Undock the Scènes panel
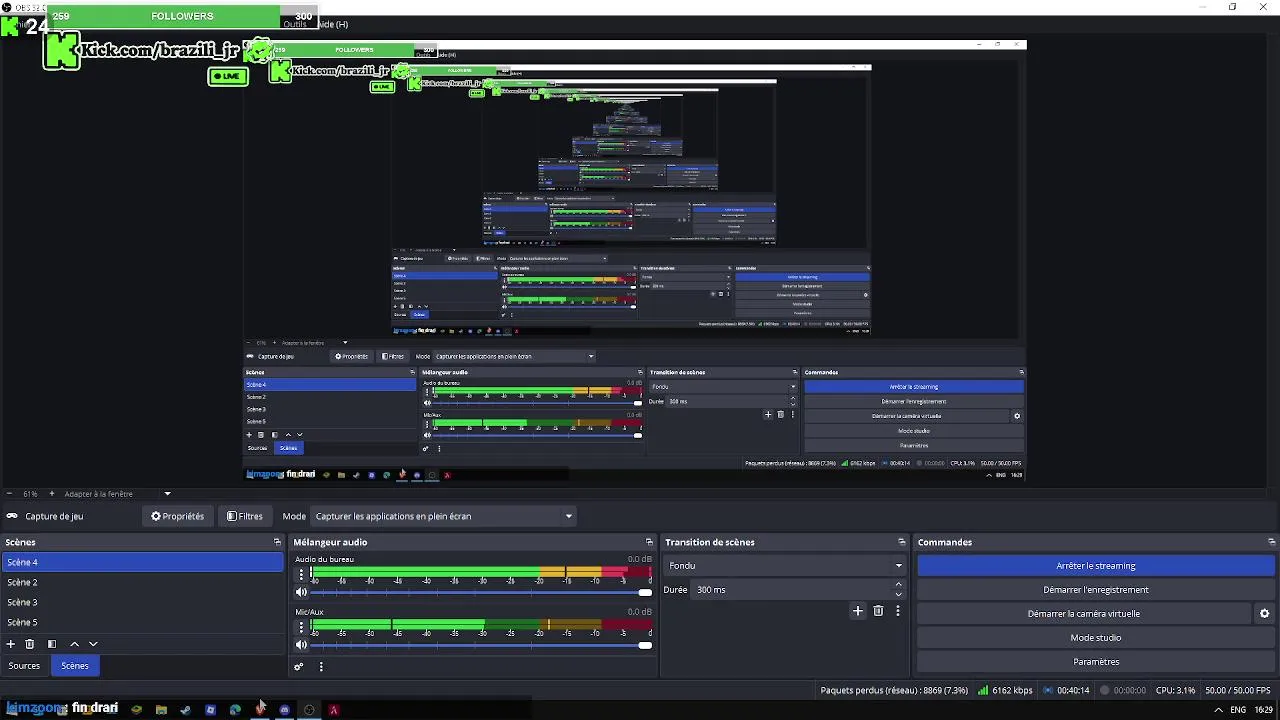This screenshot has width=1280, height=720. pyautogui.click(x=277, y=542)
